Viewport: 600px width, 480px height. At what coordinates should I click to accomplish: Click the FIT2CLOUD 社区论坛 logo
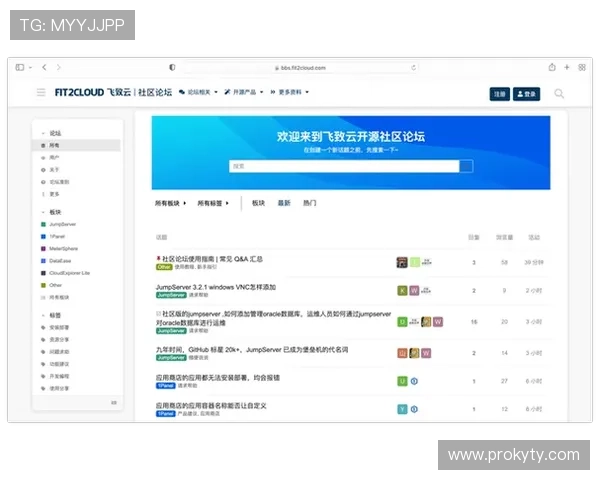point(113,92)
